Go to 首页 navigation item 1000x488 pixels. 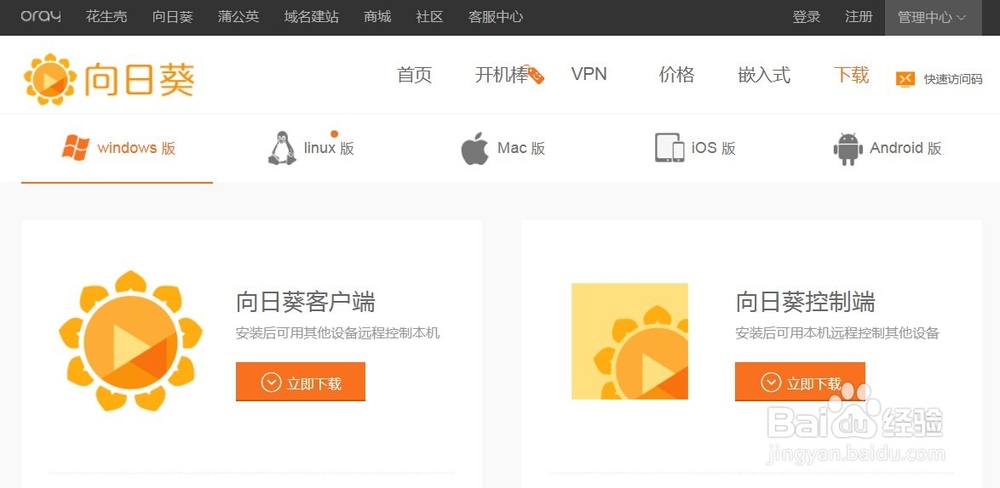pos(415,75)
